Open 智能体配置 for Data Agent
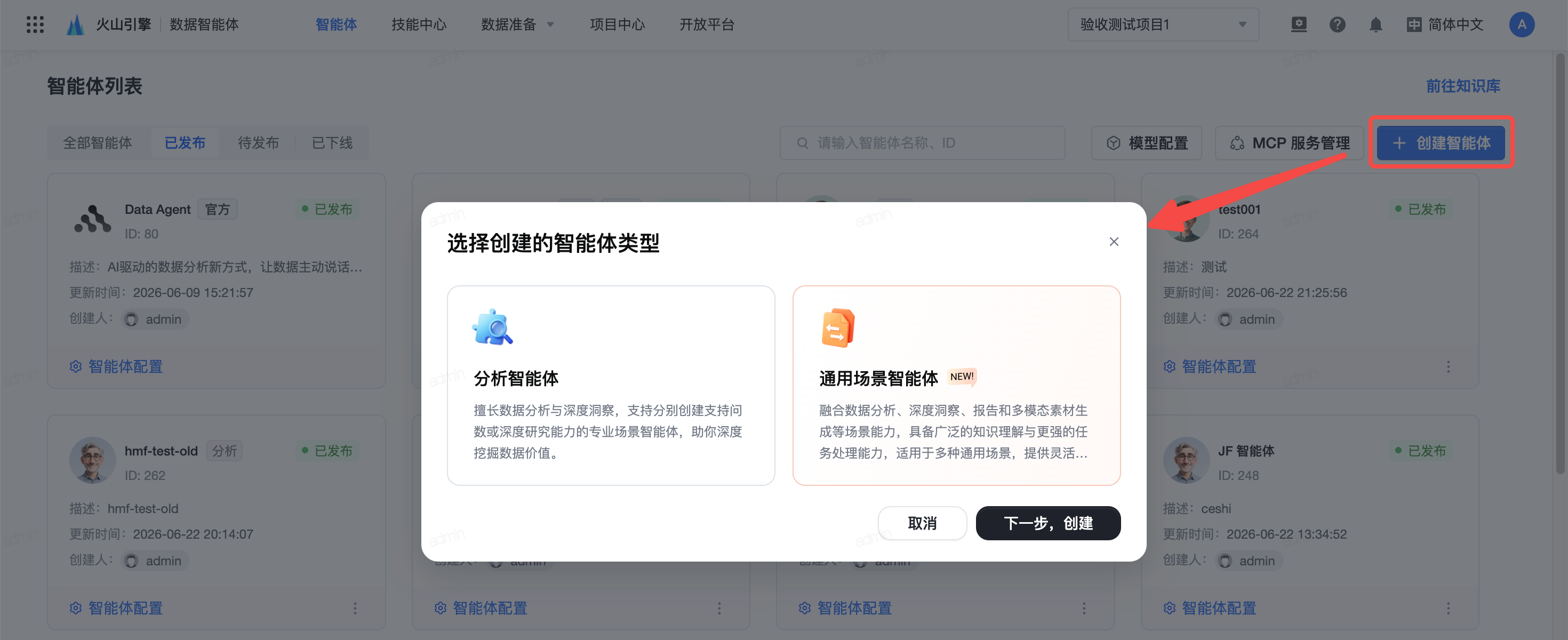 coord(116,366)
